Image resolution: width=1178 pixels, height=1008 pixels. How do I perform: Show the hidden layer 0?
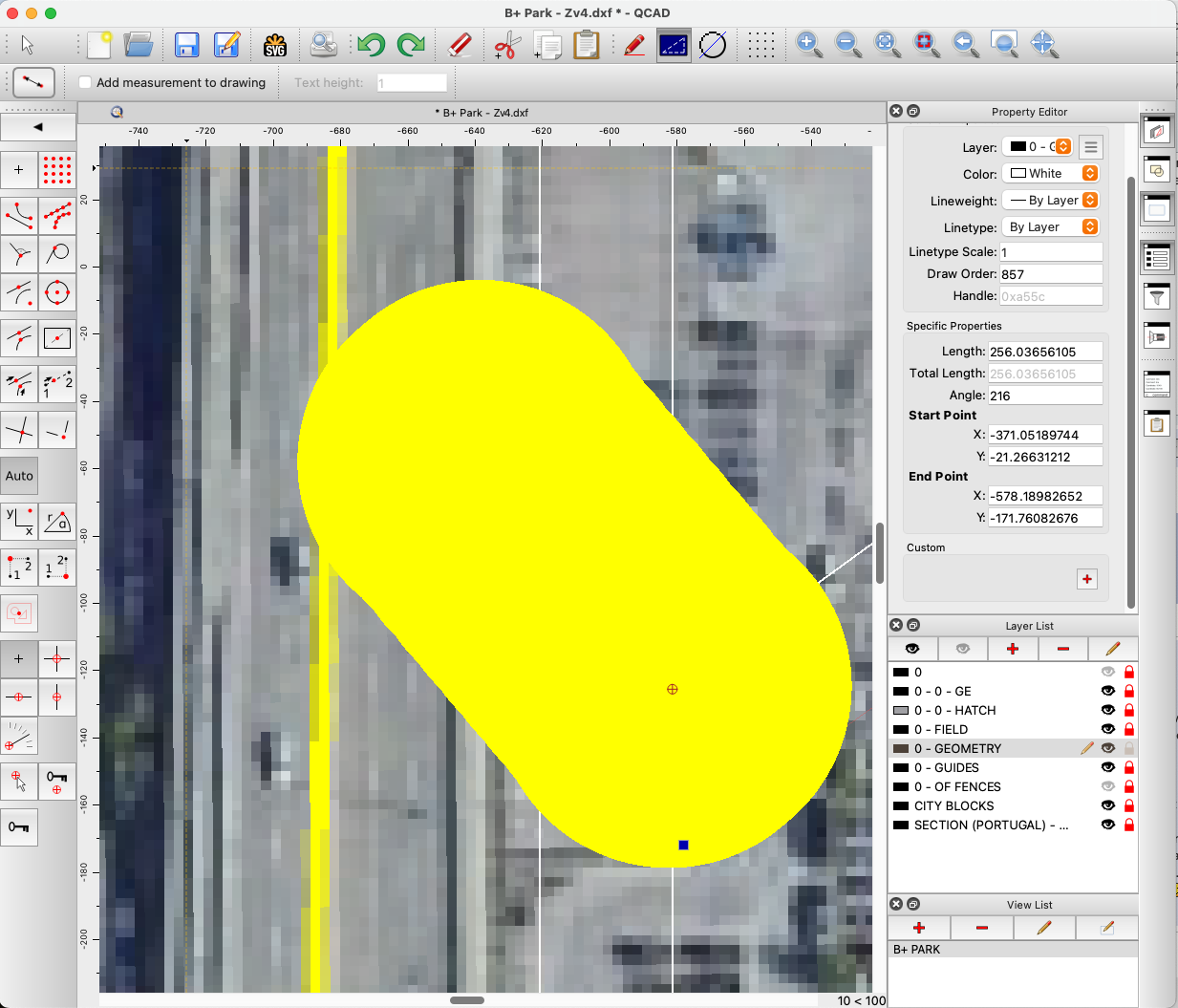point(1108,672)
